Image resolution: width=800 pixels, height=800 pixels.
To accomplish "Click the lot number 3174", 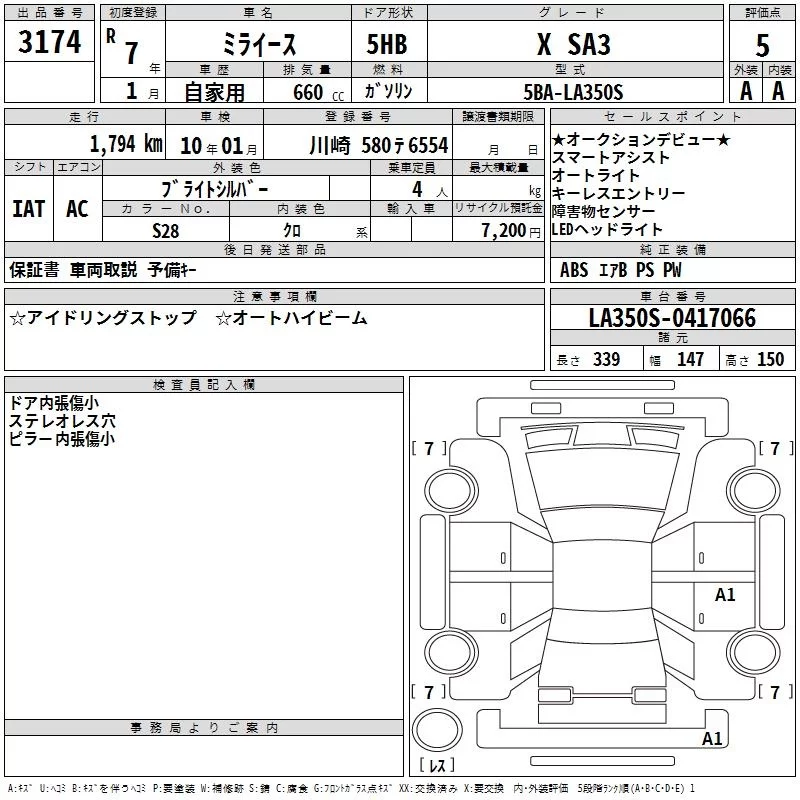I will click(x=49, y=41).
